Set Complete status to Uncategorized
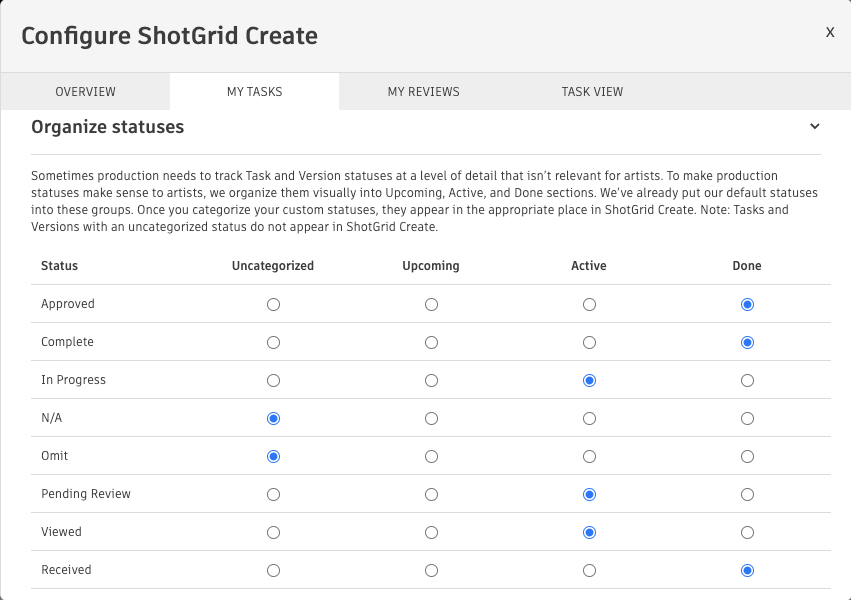Screen dimensions: 851x600 273,342
